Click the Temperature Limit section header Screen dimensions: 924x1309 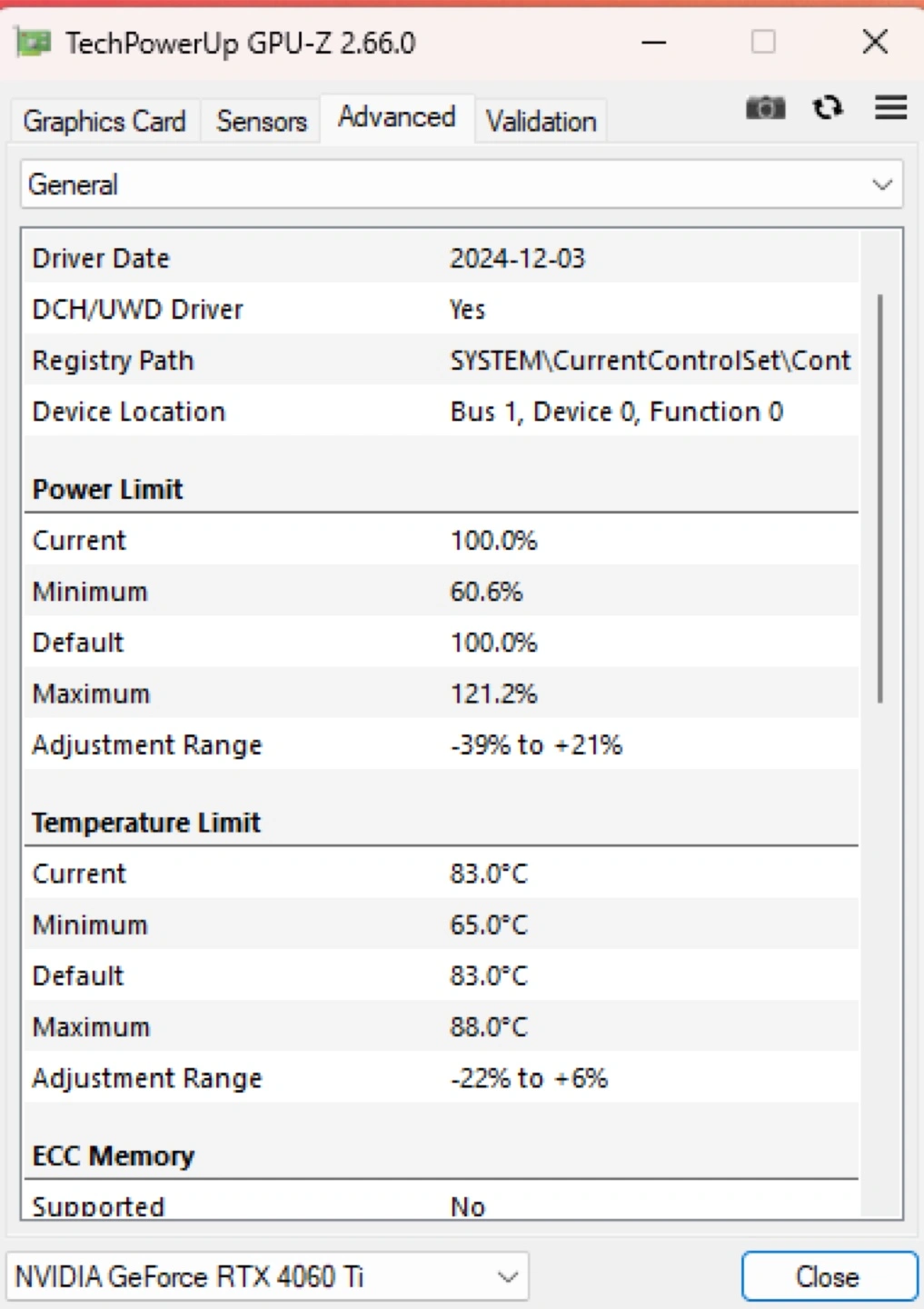click(146, 823)
